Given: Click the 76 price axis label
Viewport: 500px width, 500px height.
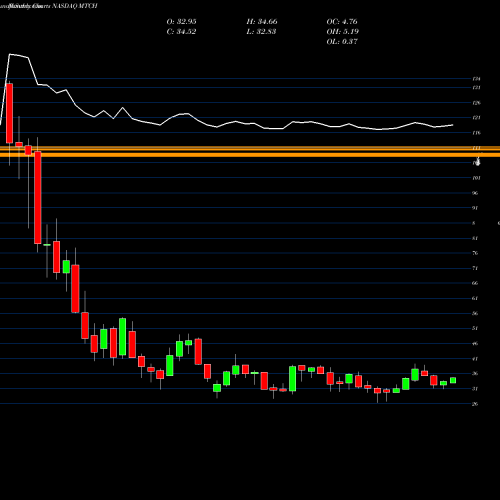Looking at the screenshot, I should coord(475,253).
